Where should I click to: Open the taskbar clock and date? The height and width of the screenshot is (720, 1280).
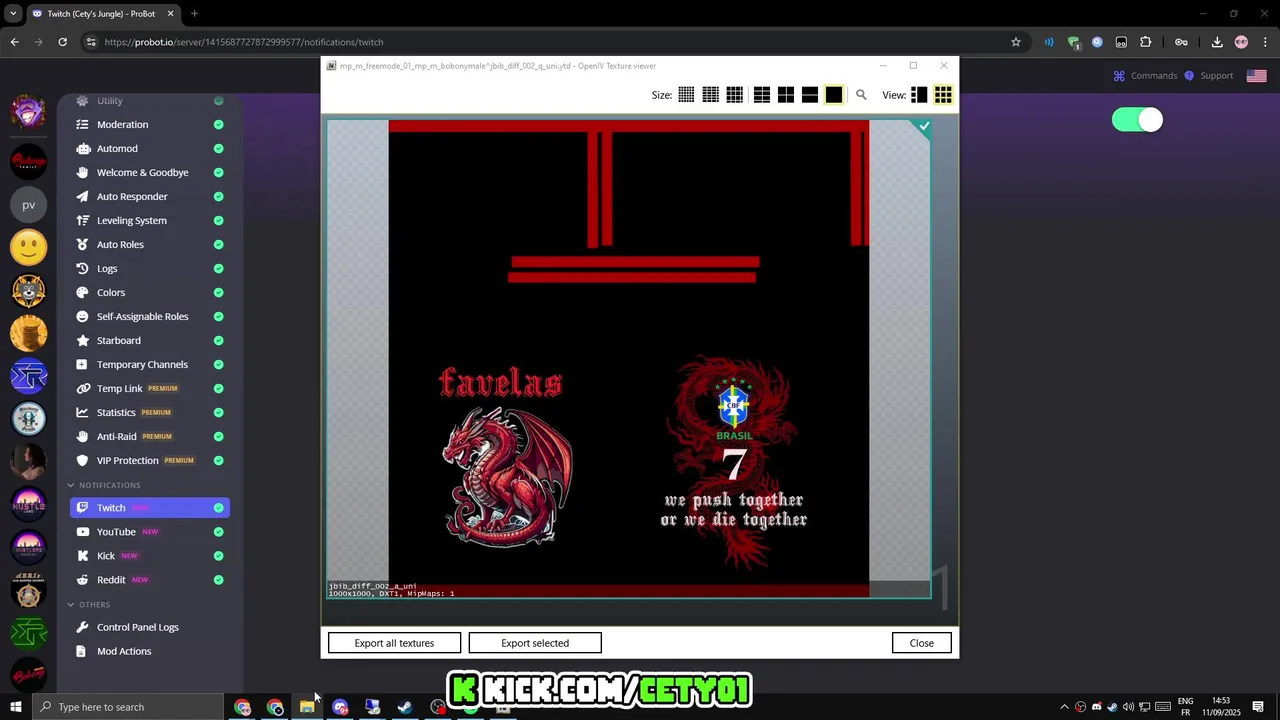click(1222, 707)
